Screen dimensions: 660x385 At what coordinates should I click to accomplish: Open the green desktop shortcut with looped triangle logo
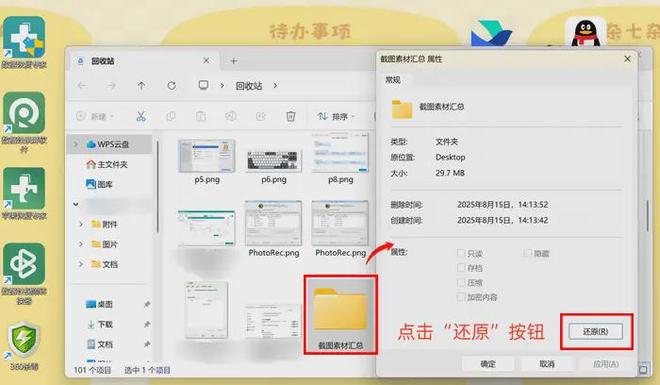(x=24, y=264)
